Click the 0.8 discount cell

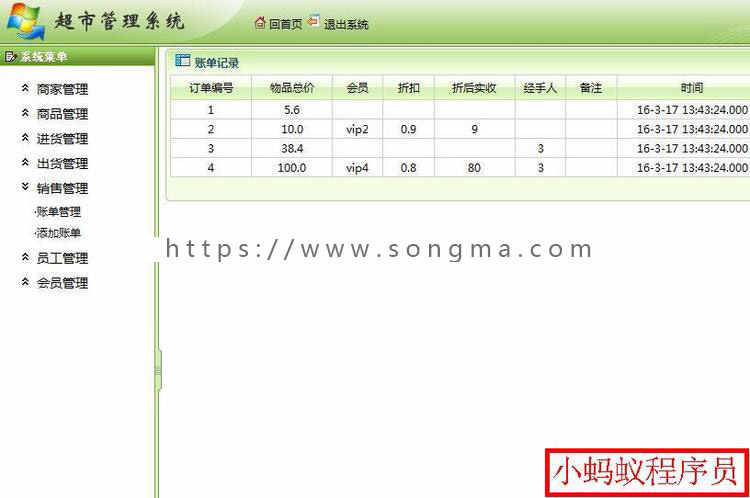coord(408,168)
